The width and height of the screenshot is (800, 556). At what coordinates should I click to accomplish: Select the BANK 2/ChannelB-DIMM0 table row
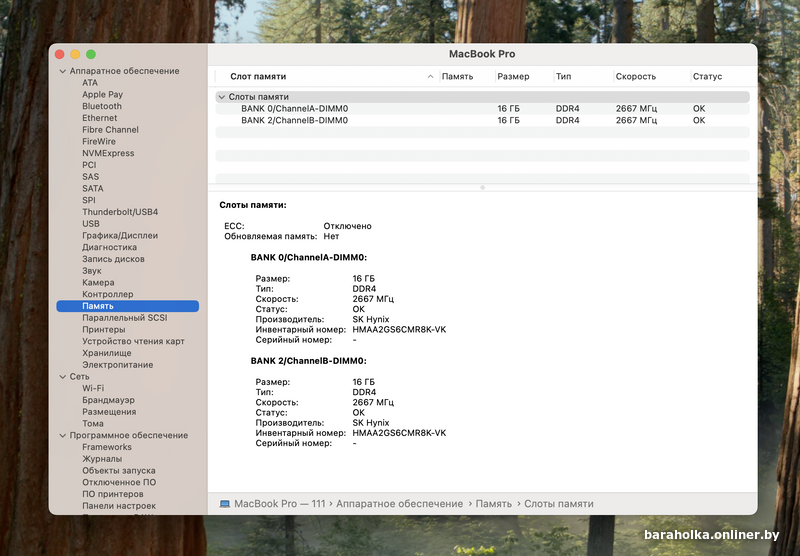(294, 120)
